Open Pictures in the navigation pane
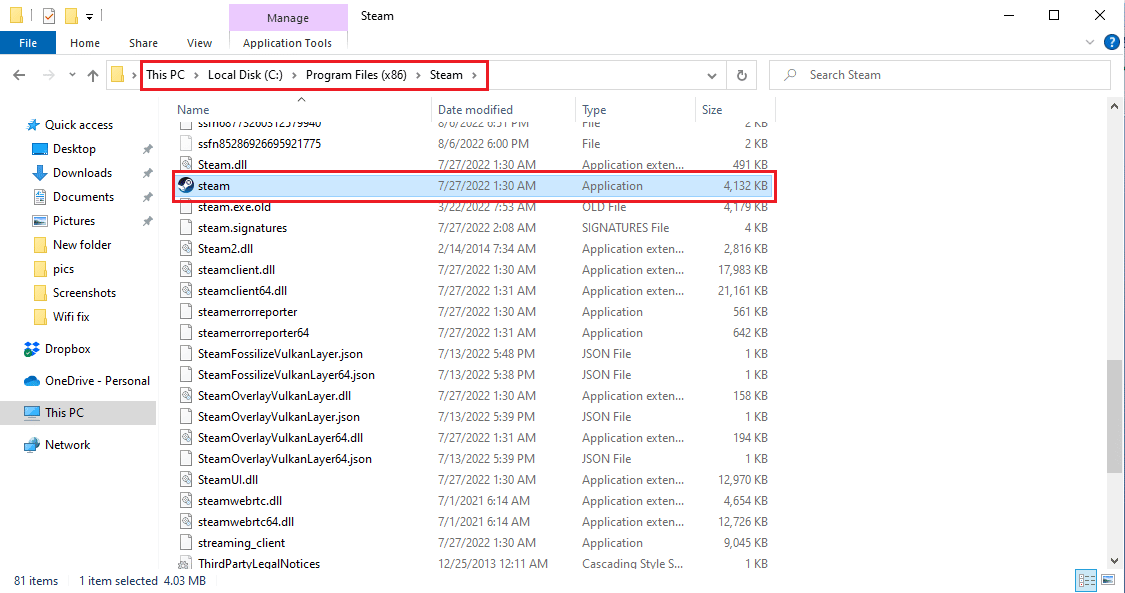This screenshot has height=593, width=1125. [73, 221]
